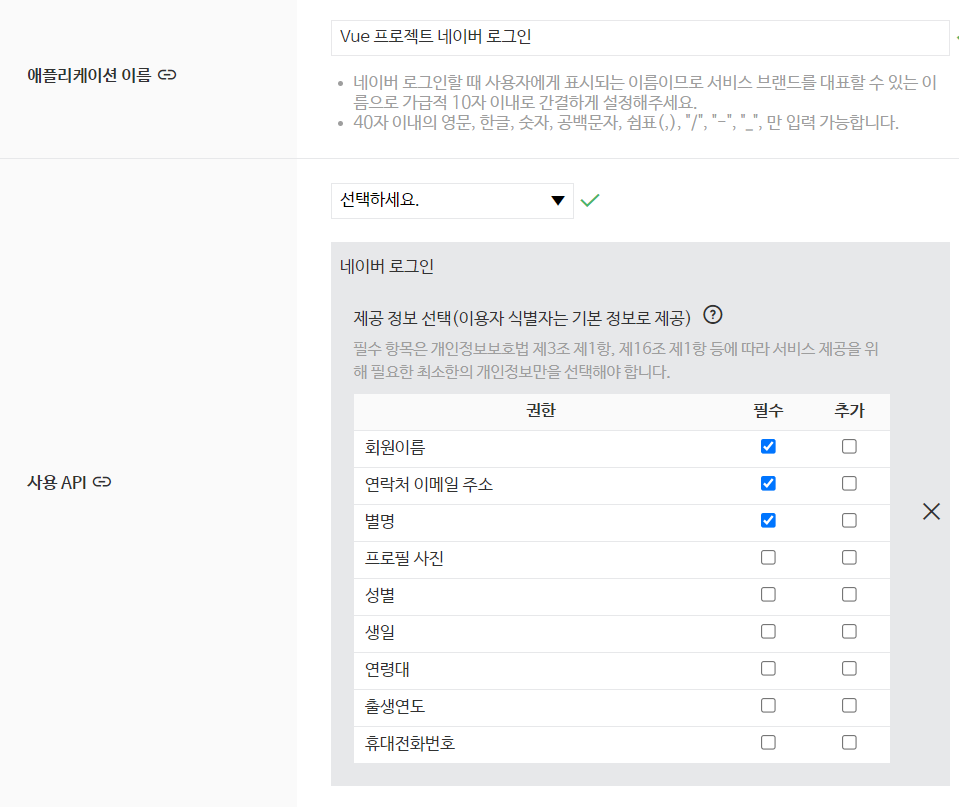Image resolution: width=959 pixels, height=807 pixels.
Task: Check 필수 for 휴대전화번호
Action: tap(768, 743)
